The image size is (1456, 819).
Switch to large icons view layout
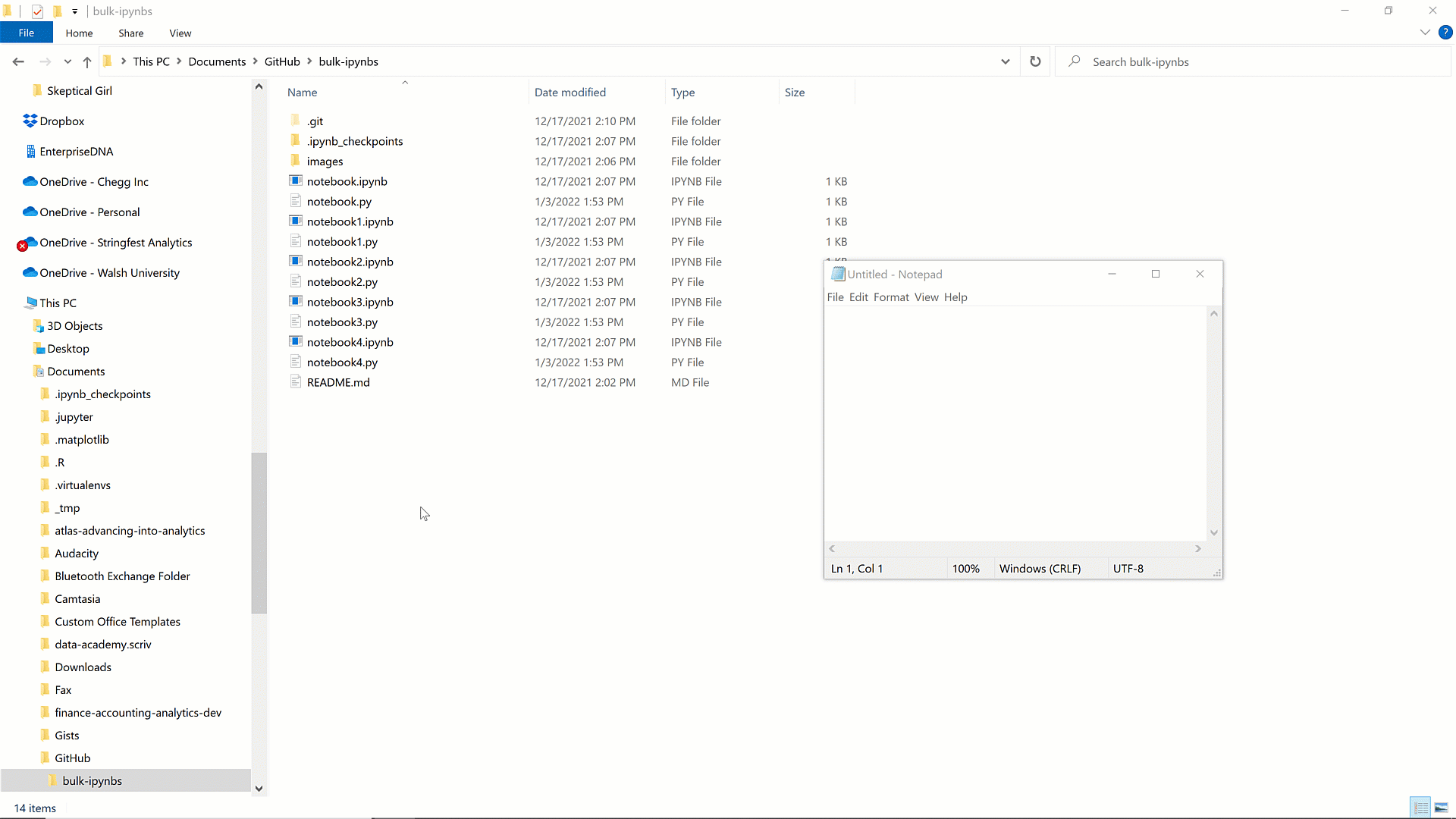[x=1442, y=808]
